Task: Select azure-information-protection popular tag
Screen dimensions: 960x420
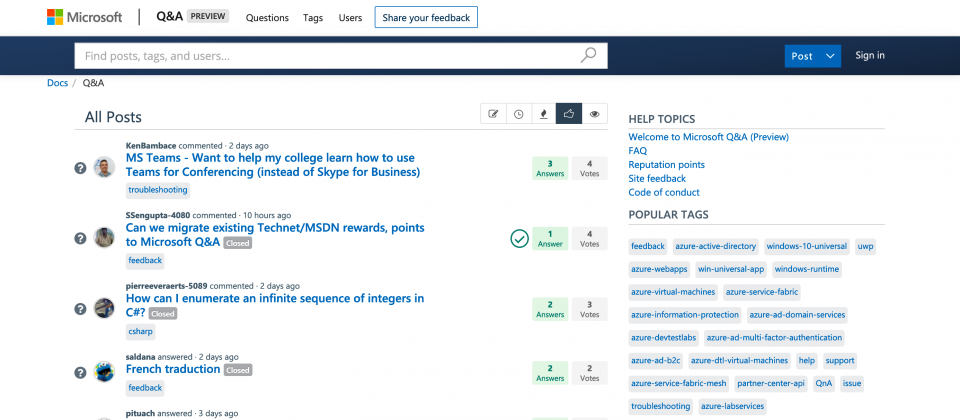Action: (x=685, y=315)
